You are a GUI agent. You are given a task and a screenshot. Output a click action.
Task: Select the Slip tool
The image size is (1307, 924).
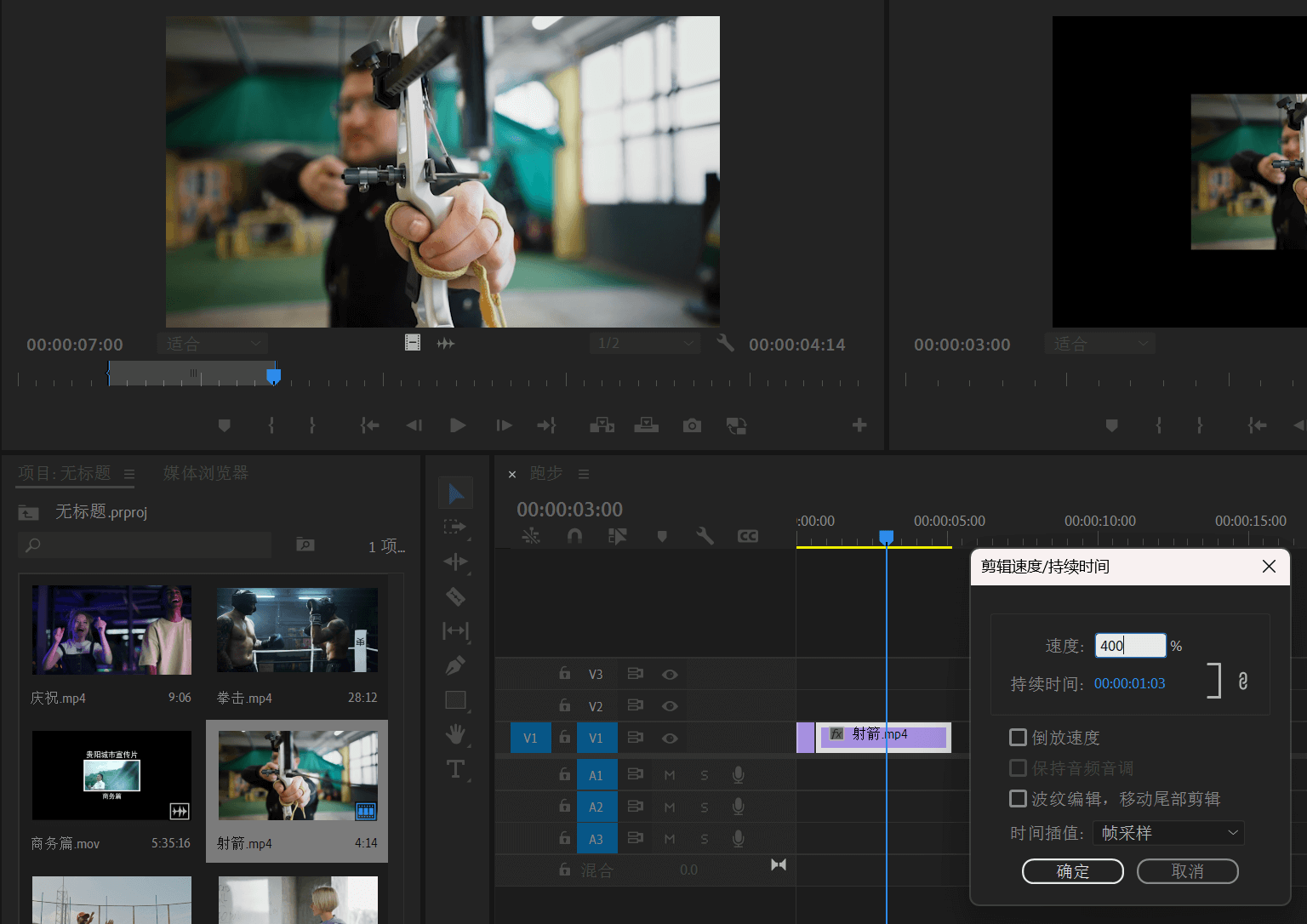pyautogui.click(x=456, y=630)
